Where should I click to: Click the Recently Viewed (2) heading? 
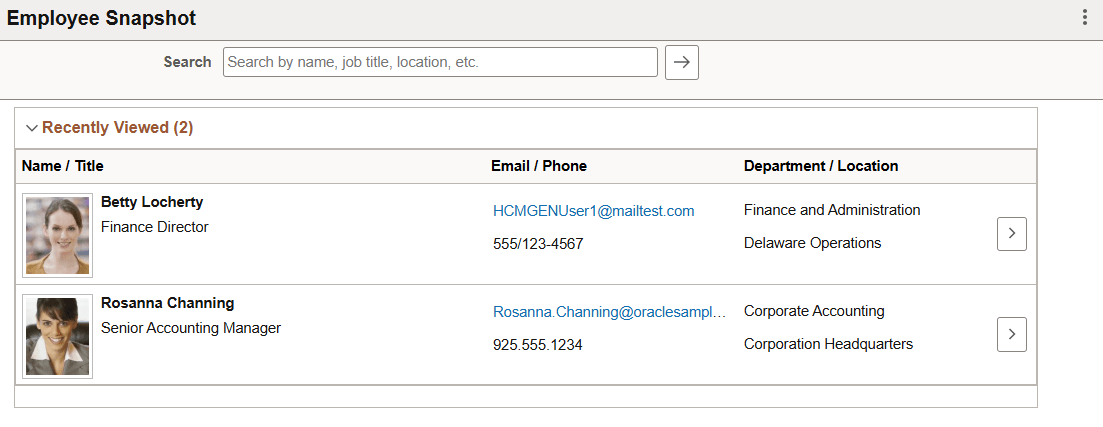point(117,128)
